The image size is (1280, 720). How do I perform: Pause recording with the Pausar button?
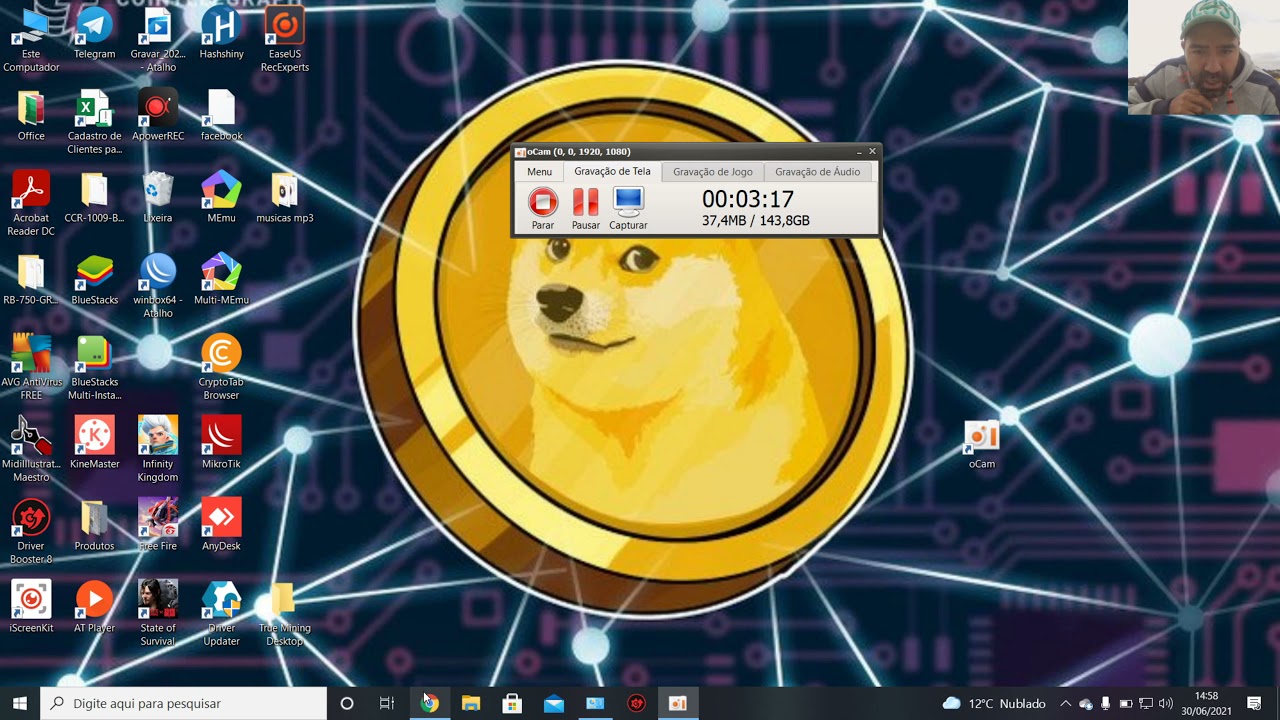click(586, 209)
